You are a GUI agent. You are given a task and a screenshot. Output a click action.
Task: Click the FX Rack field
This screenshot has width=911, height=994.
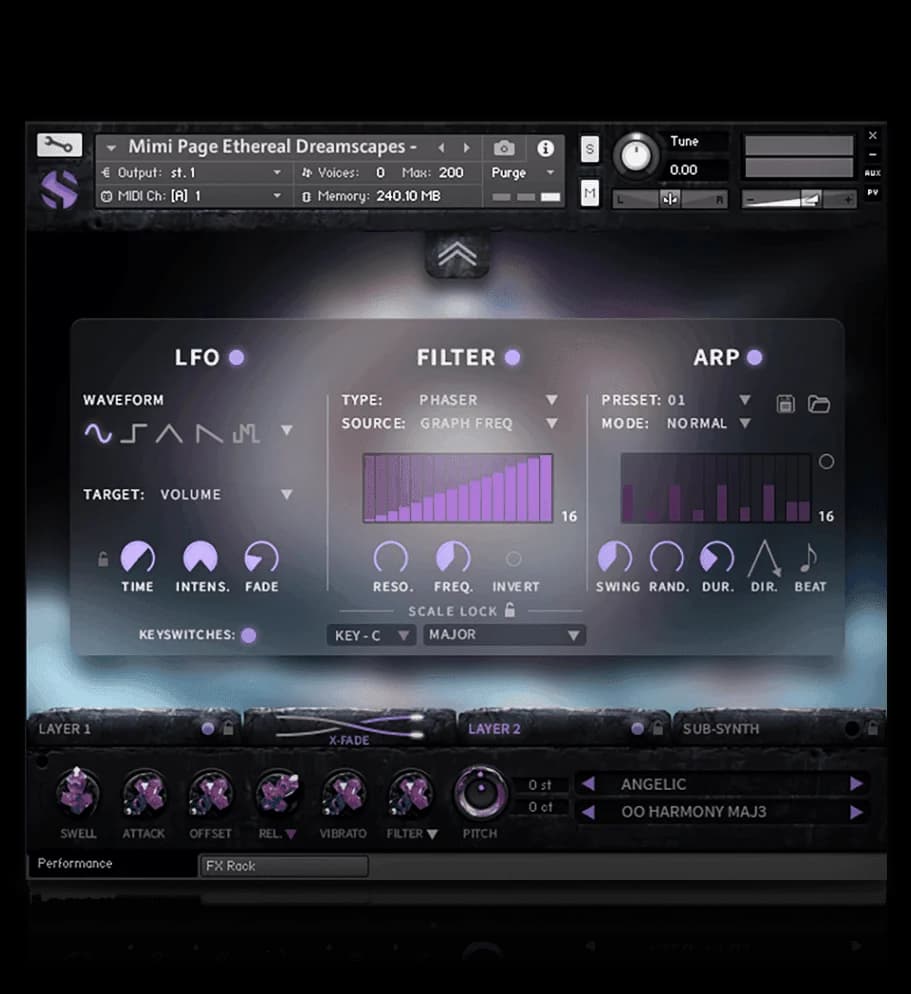[283, 866]
